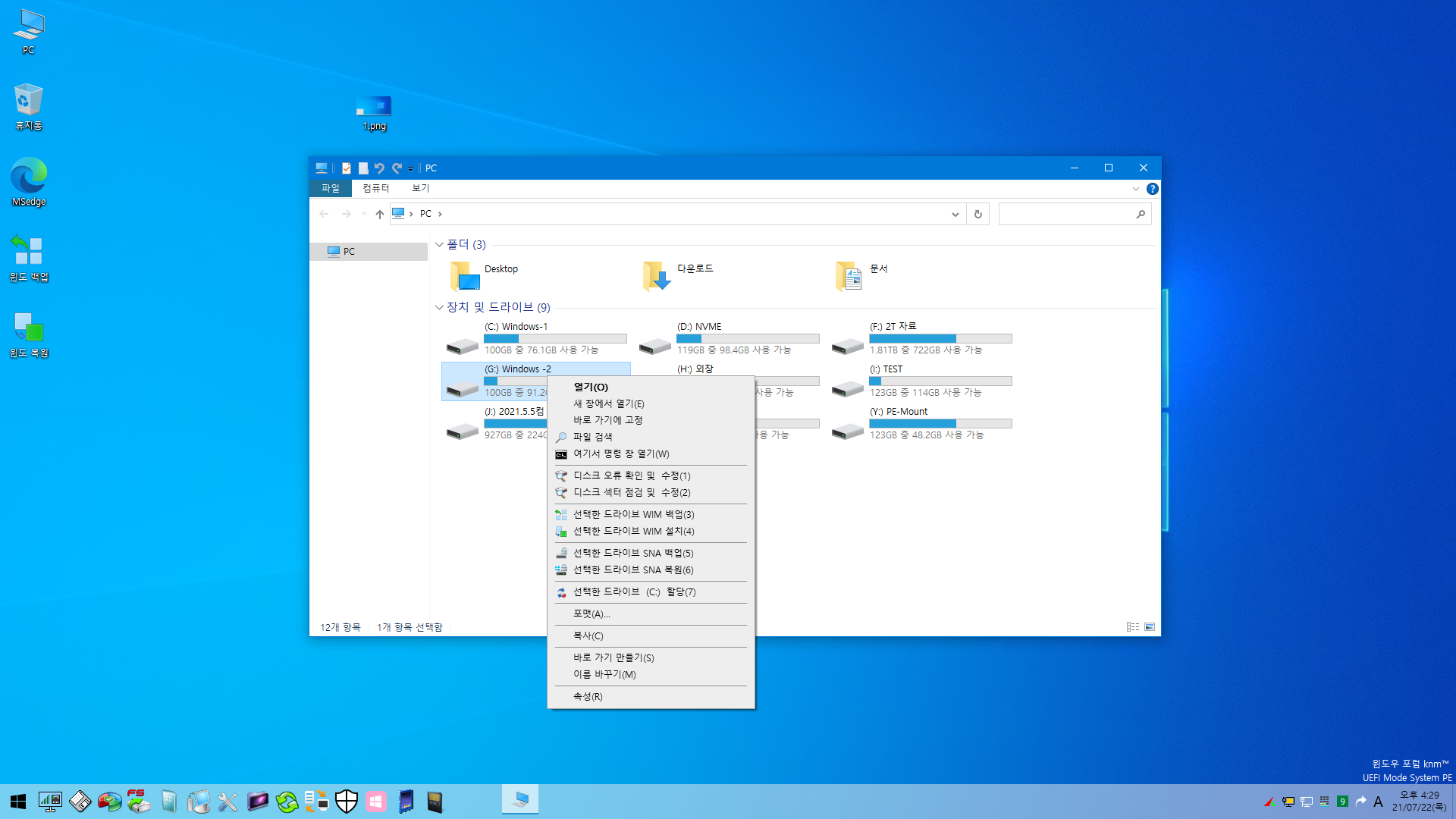Collapse the 장치 및 드라이브 (9) group
The height and width of the screenshot is (819, 1456).
point(439,308)
